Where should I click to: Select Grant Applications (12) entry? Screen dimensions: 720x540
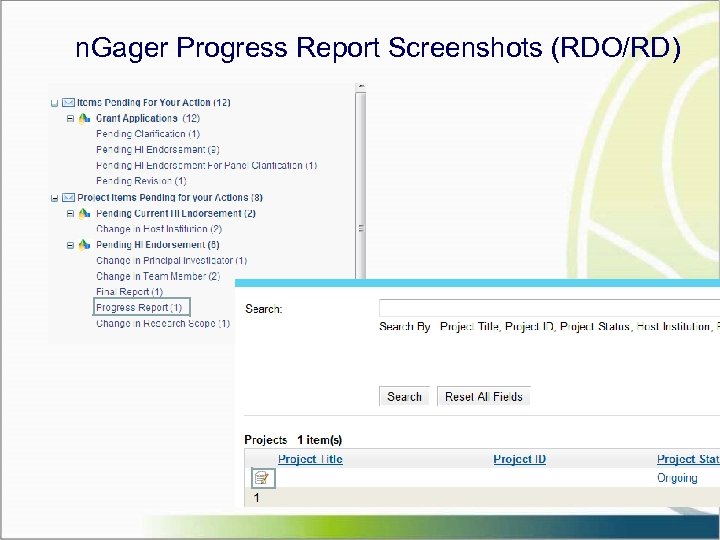pos(148,118)
